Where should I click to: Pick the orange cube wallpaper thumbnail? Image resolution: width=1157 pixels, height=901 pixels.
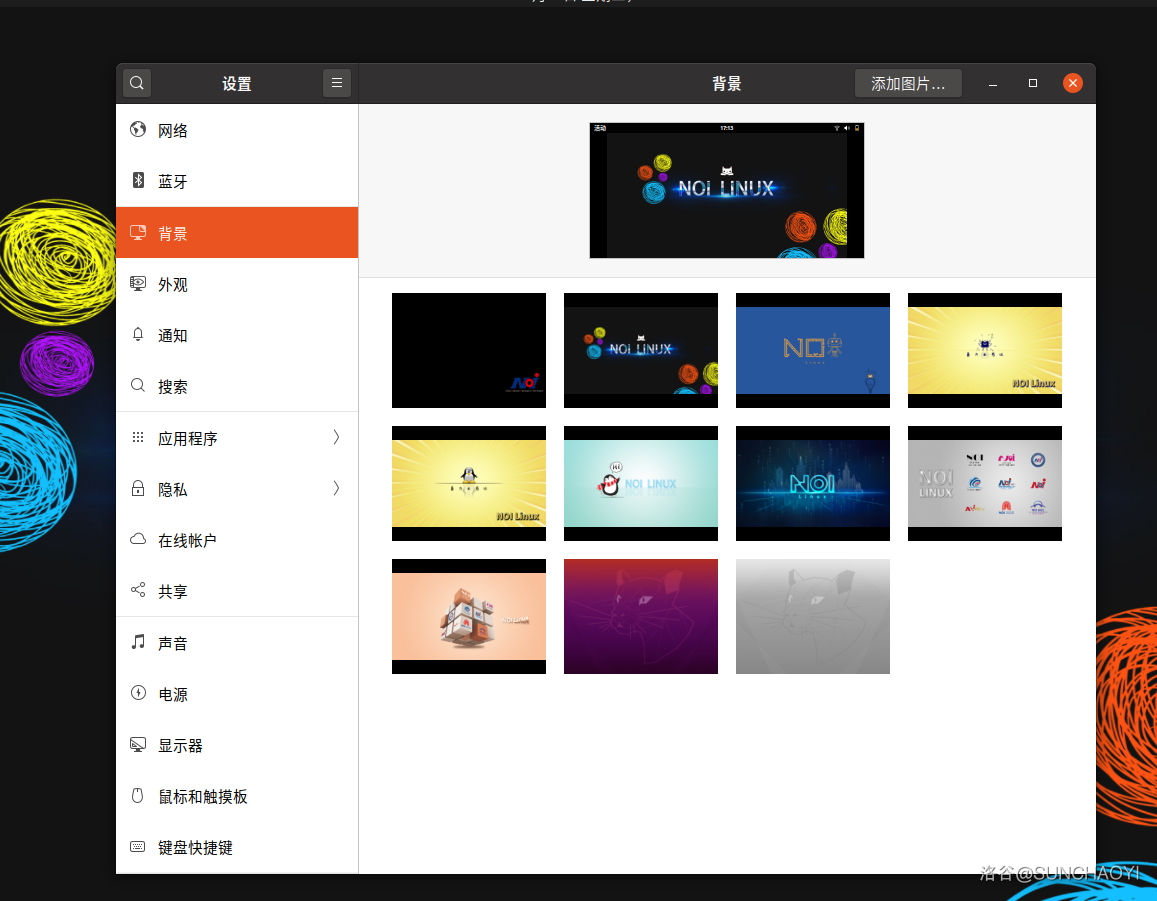(468, 616)
